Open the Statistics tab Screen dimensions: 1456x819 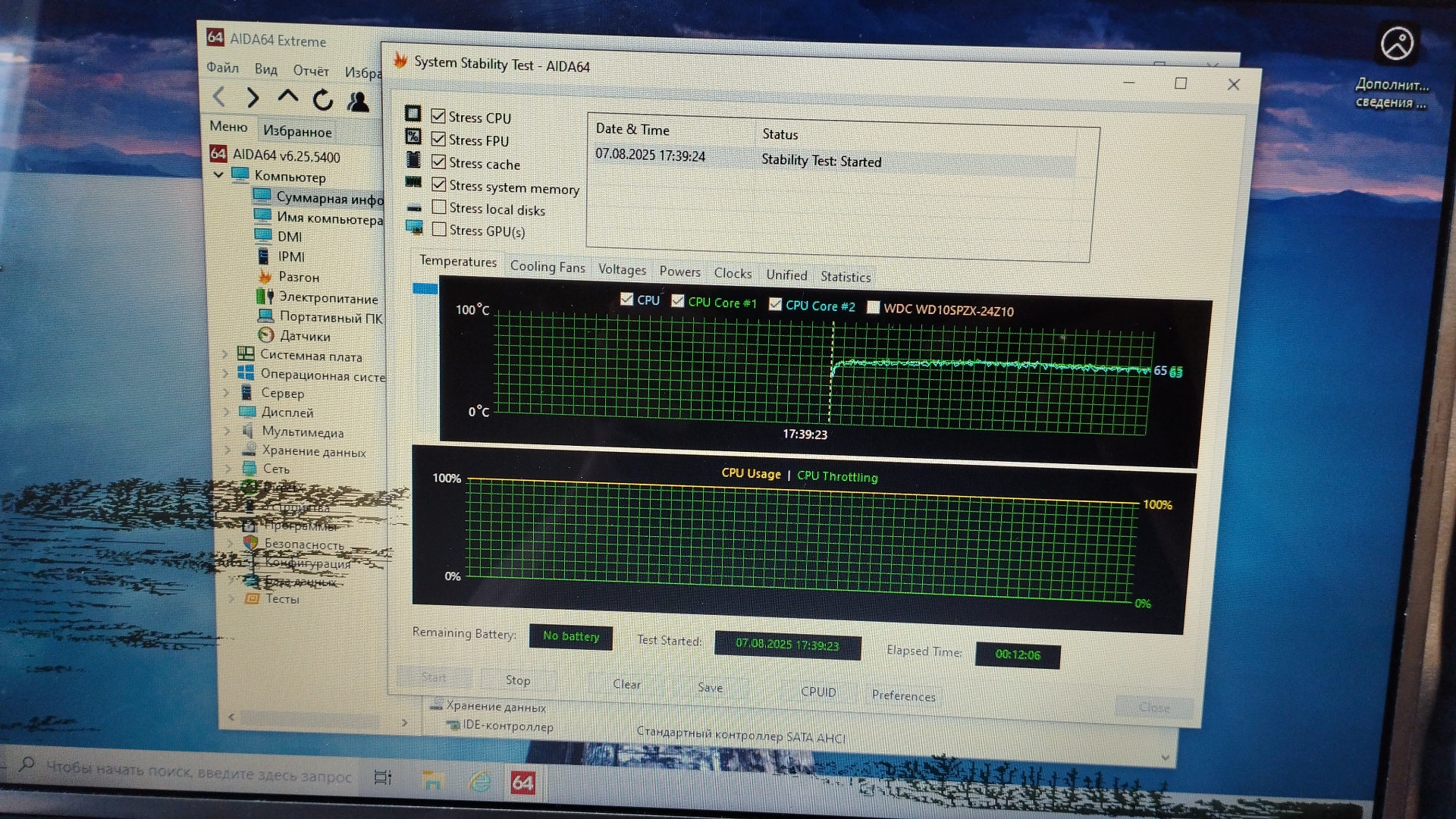coord(845,277)
